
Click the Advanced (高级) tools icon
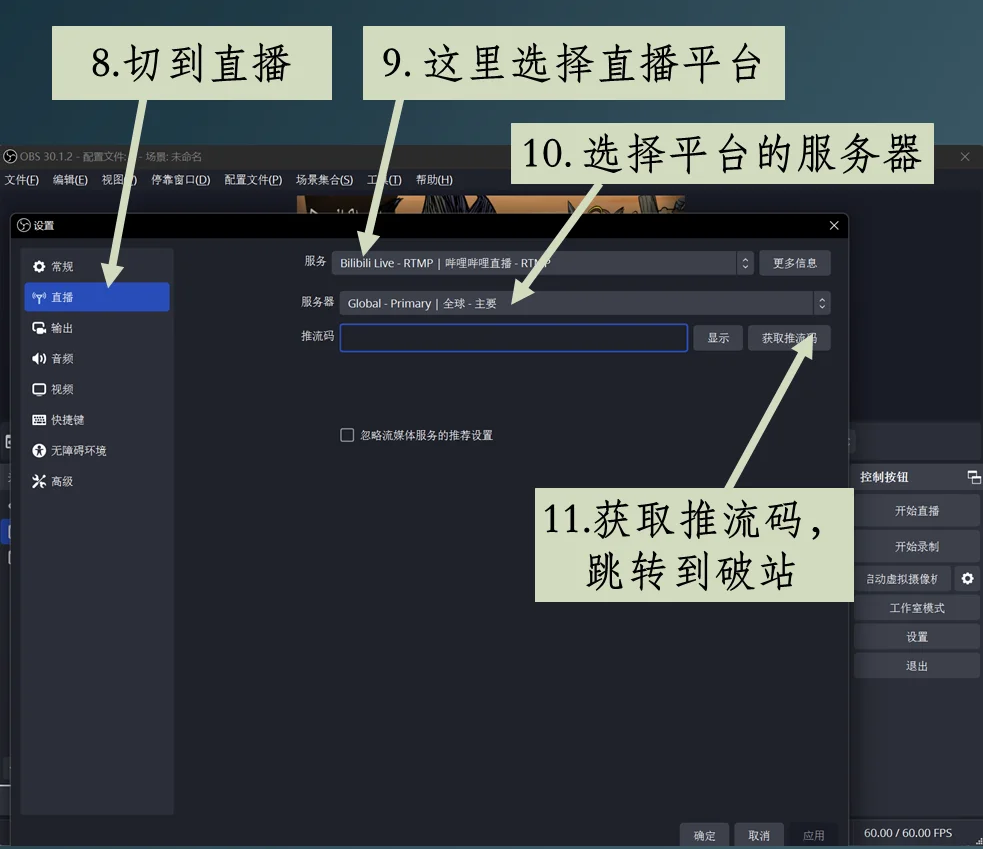point(39,482)
